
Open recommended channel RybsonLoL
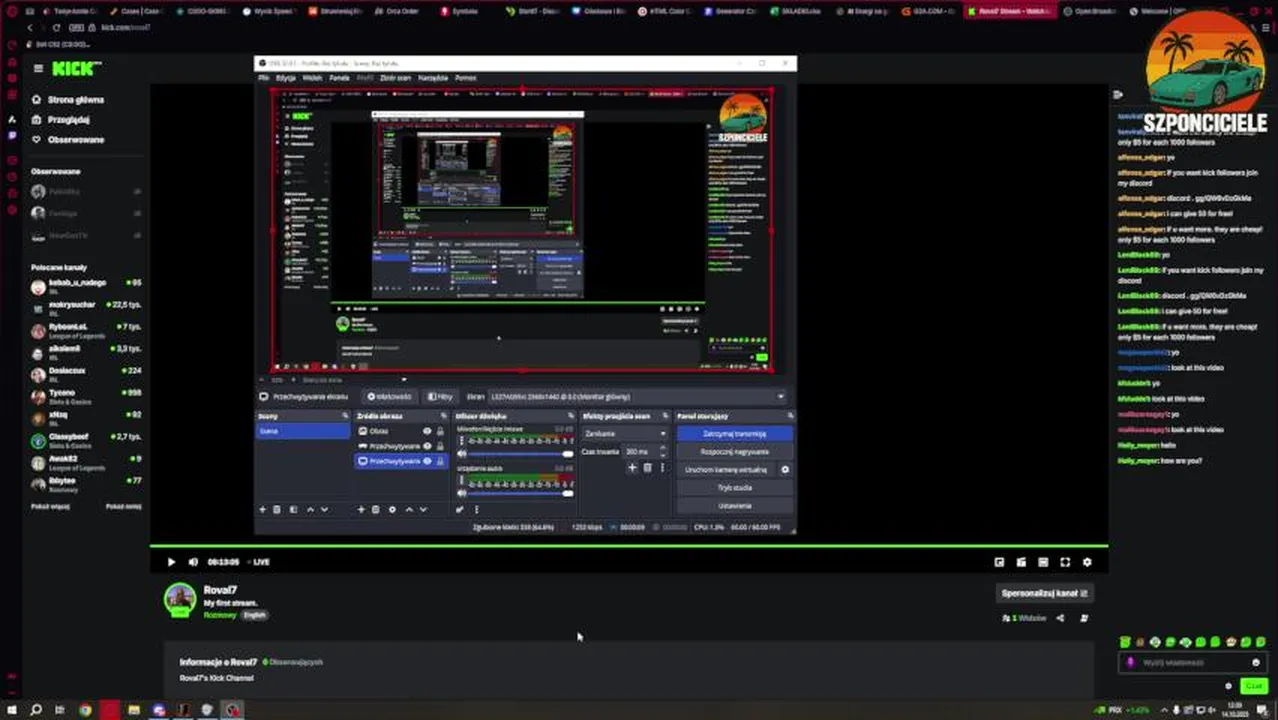[86, 329]
